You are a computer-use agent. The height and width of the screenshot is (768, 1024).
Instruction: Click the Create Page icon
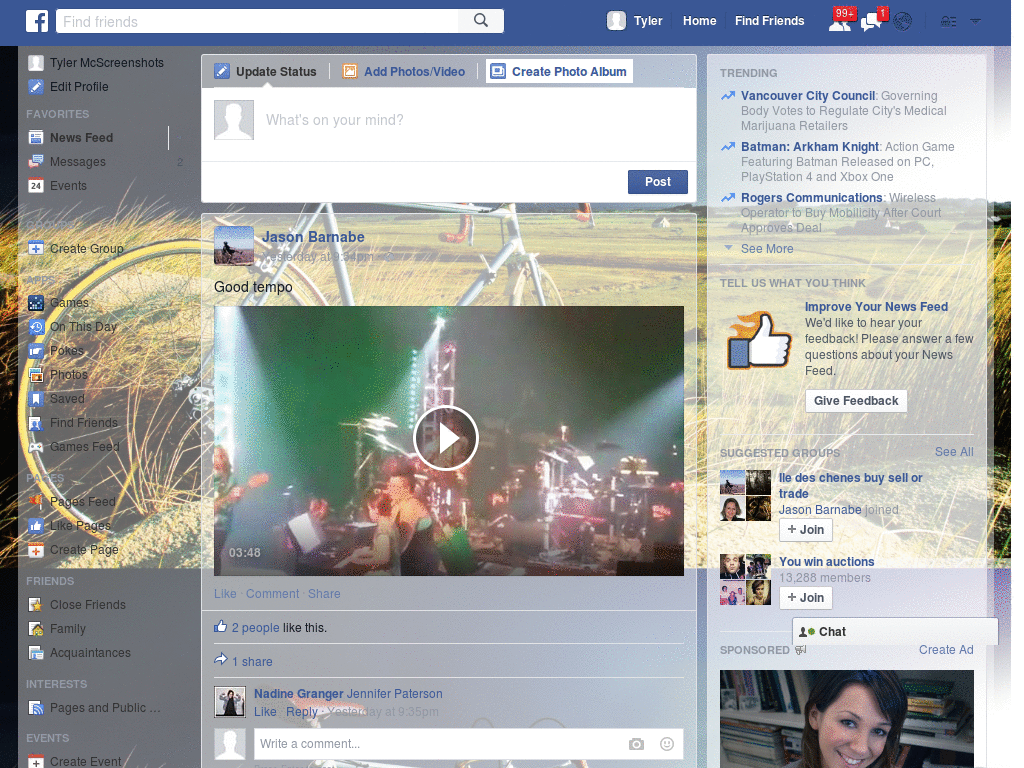pos(36,549)
